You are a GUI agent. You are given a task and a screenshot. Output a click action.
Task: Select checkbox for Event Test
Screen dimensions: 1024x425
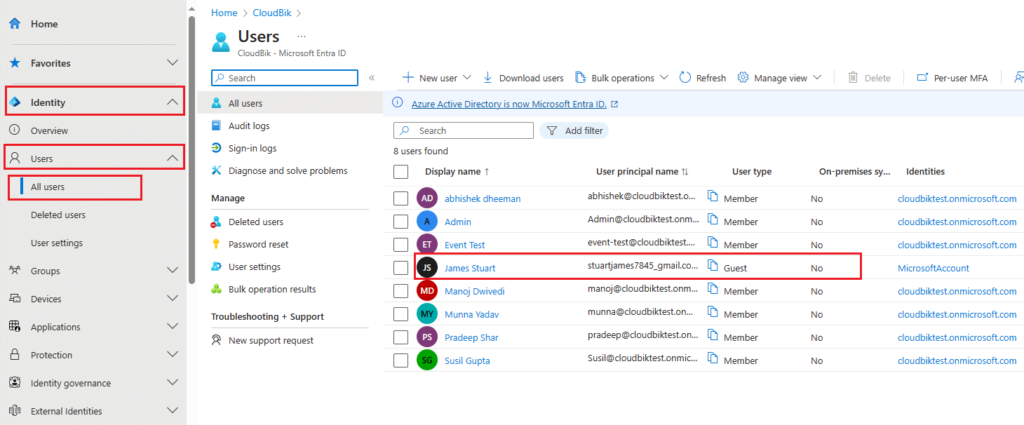point(400,245)
